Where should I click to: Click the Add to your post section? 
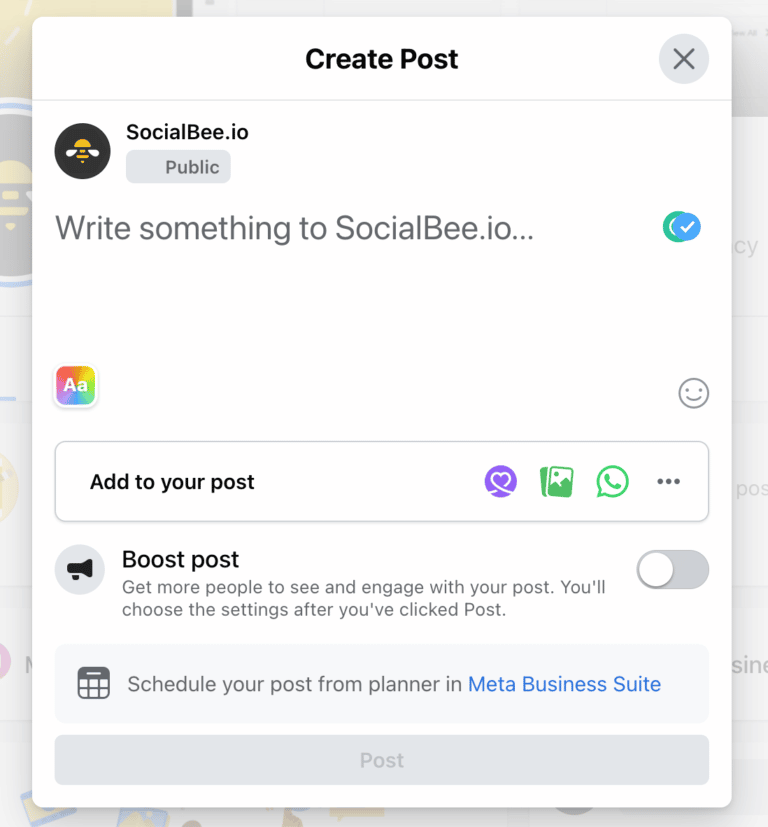(x=171, y=481)
